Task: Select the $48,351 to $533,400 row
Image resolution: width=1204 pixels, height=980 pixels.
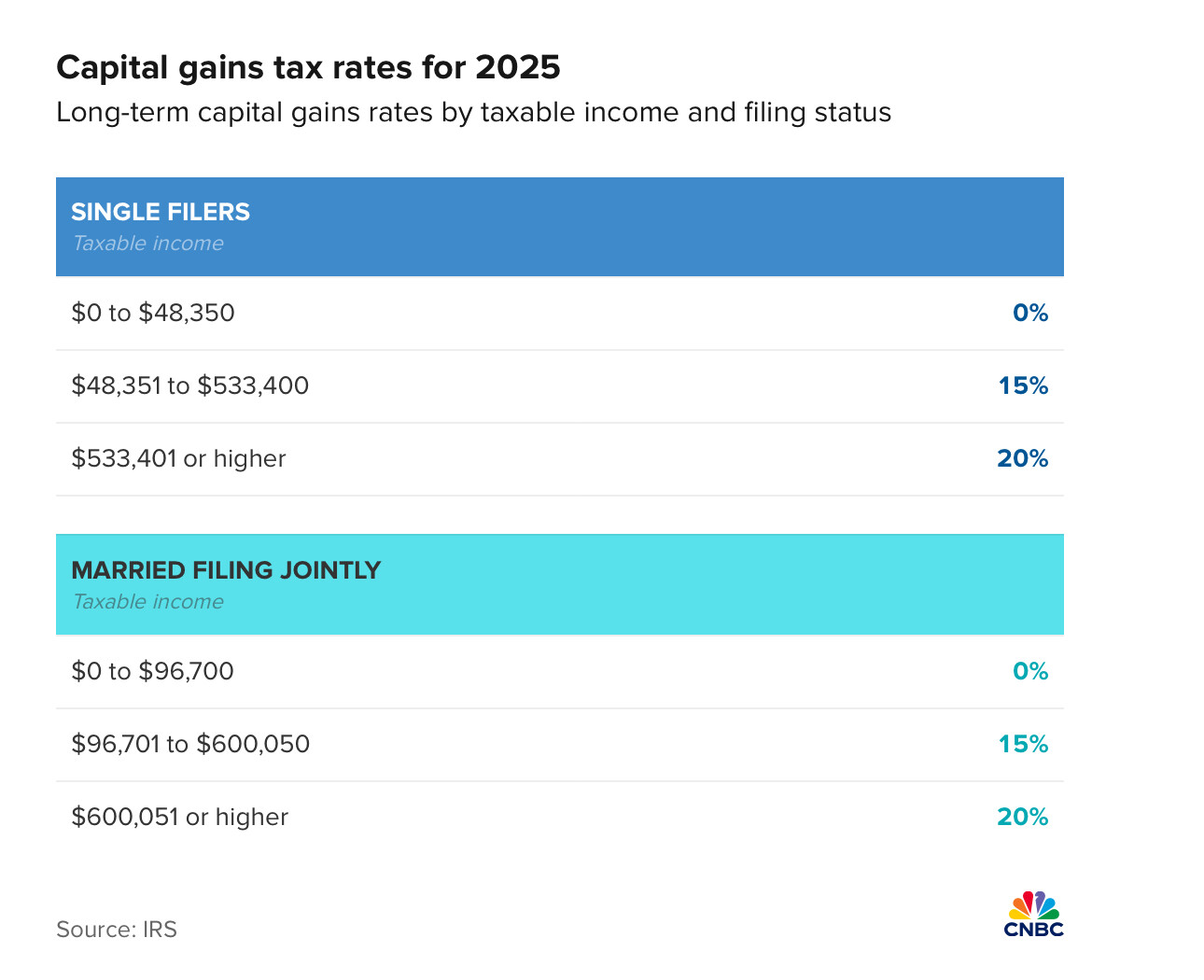Action: click(x=190, y=385)
